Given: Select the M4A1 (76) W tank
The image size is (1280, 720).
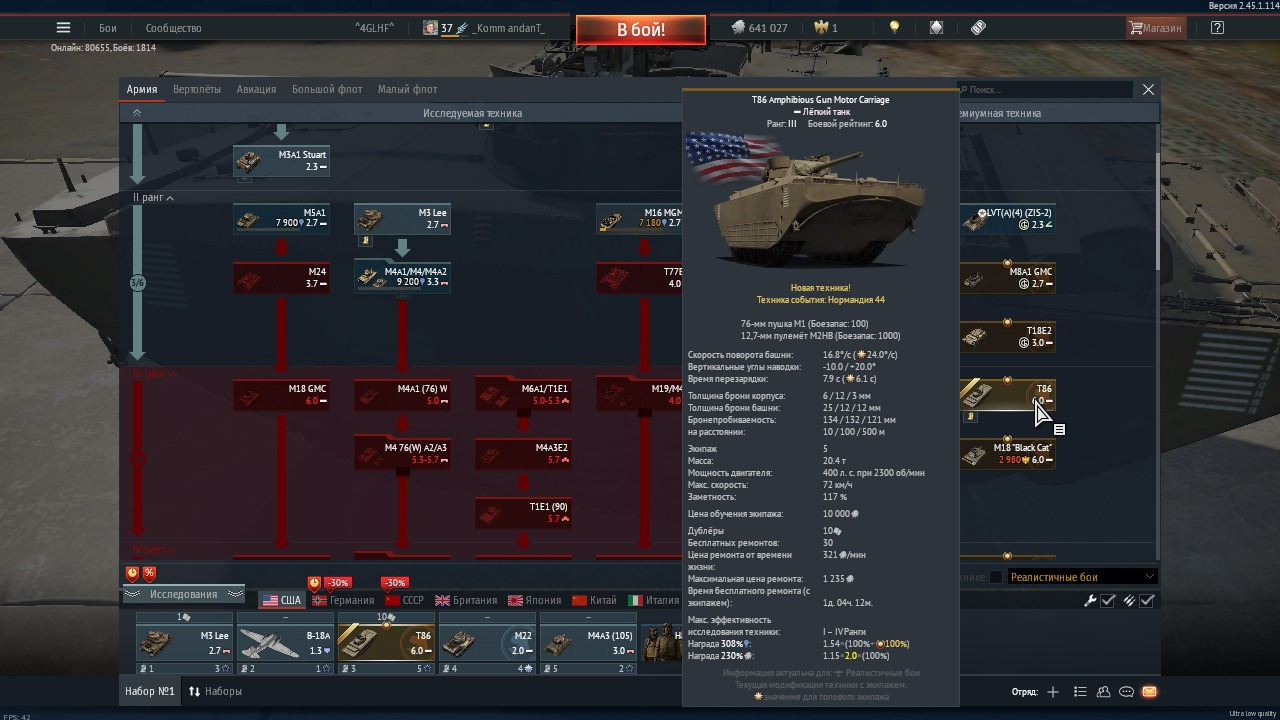Looking at the screenshot, I should [x=402, y=395].
